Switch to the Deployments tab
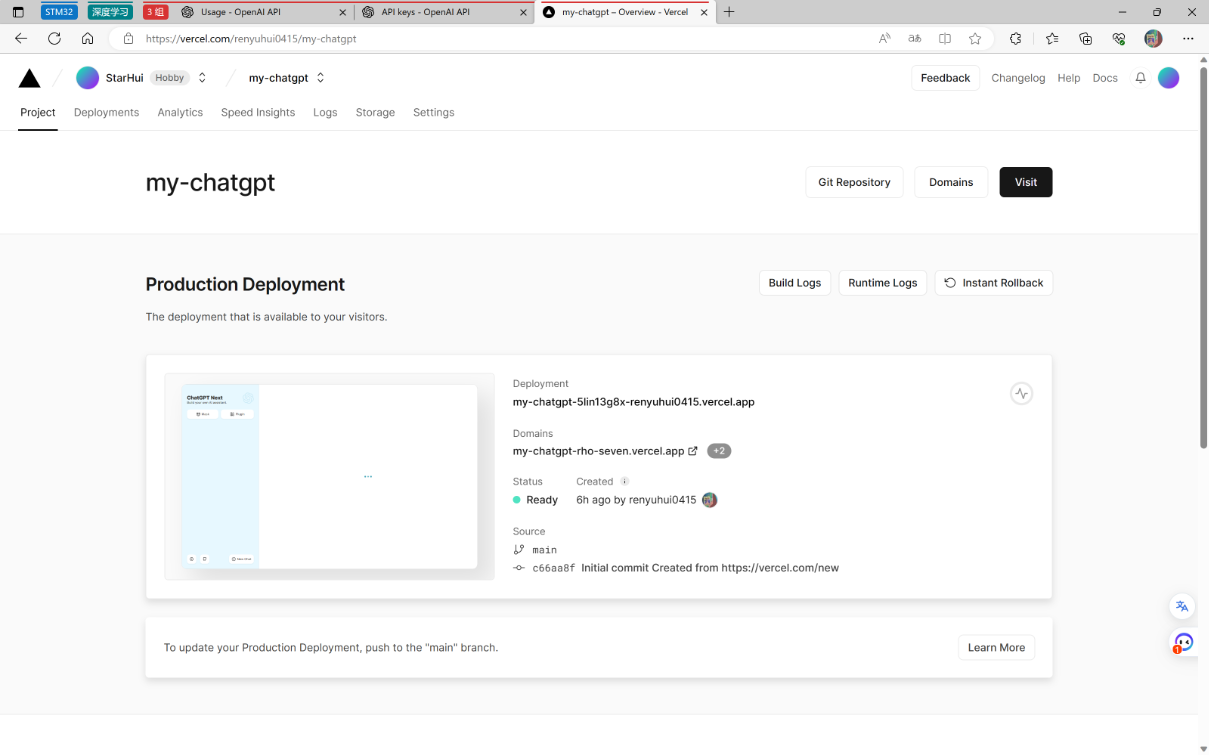The width and height of the screenshot is (1209, 755). (x=106, y=113)
